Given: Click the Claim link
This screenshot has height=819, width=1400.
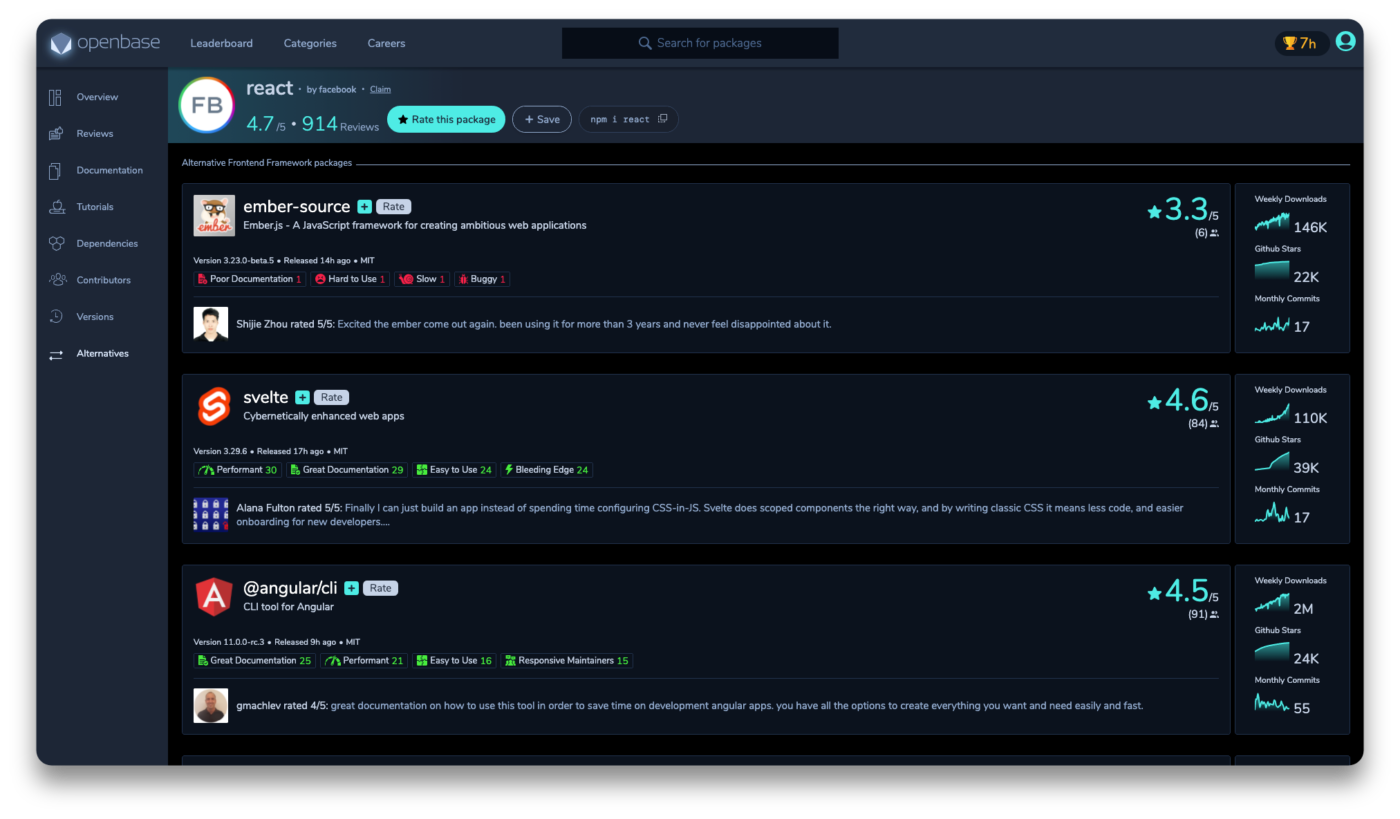Looking at the screenshot, I should [380, 90].
